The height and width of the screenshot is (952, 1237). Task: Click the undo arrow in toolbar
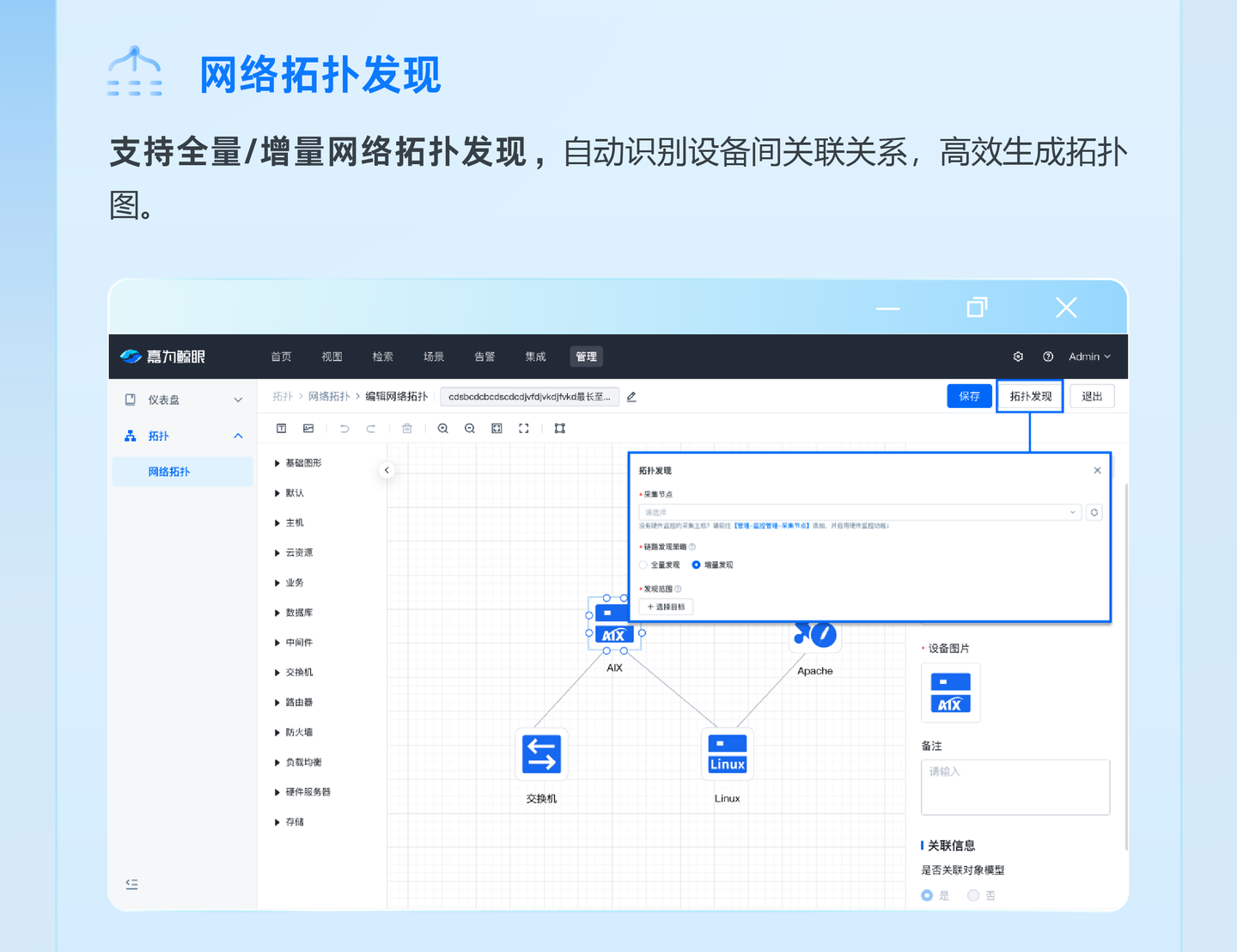point(344,429)
